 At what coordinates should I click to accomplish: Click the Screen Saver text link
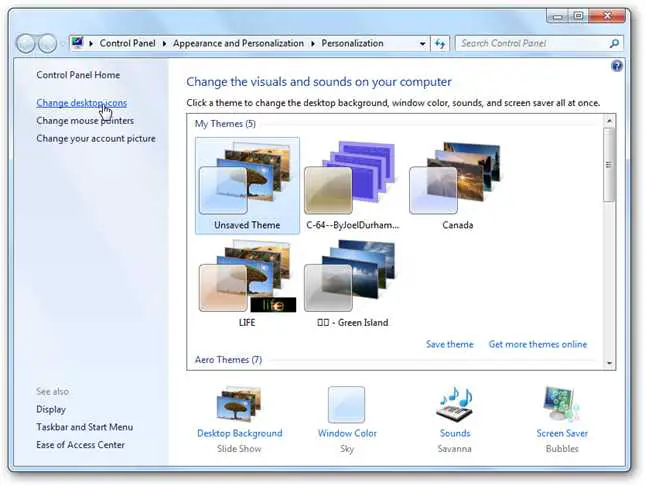(562, 433)
